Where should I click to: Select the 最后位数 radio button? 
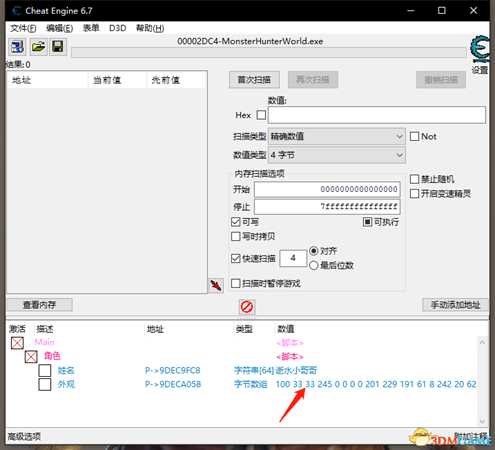(313, 265)
